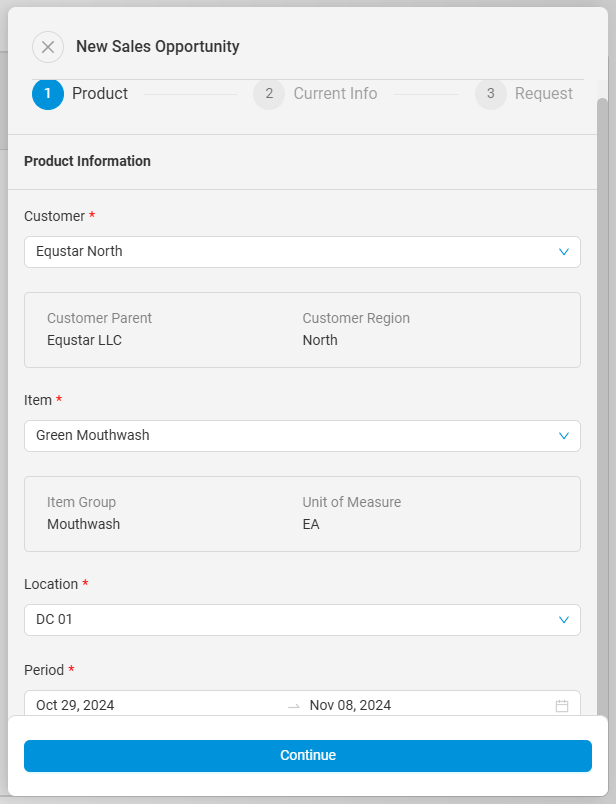Image resolution: width=616 pixels, height=804 pixels.
Task: Go to the Request step
Action: pos(543,94)
